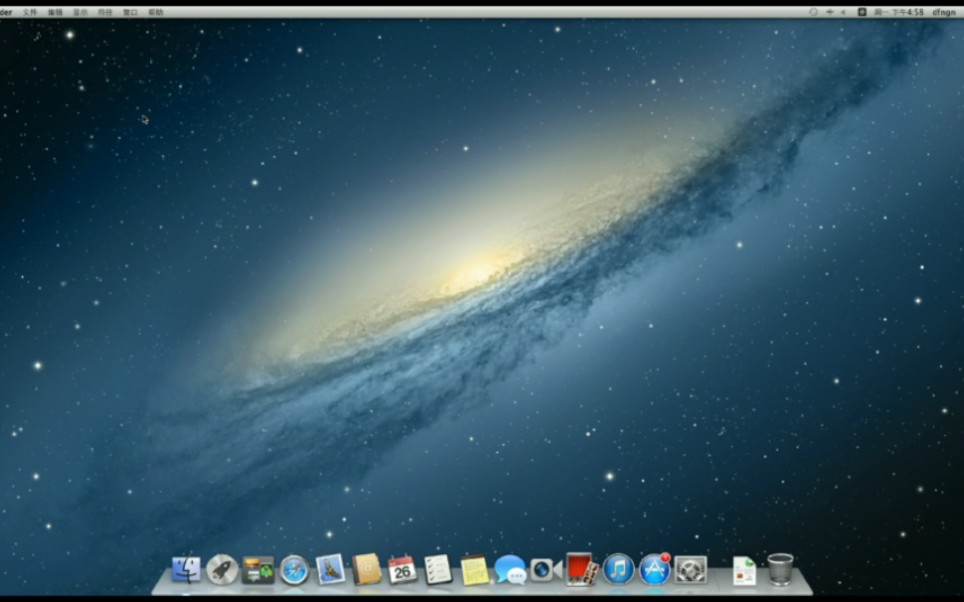Open System Preferences

tap(690, 572)
